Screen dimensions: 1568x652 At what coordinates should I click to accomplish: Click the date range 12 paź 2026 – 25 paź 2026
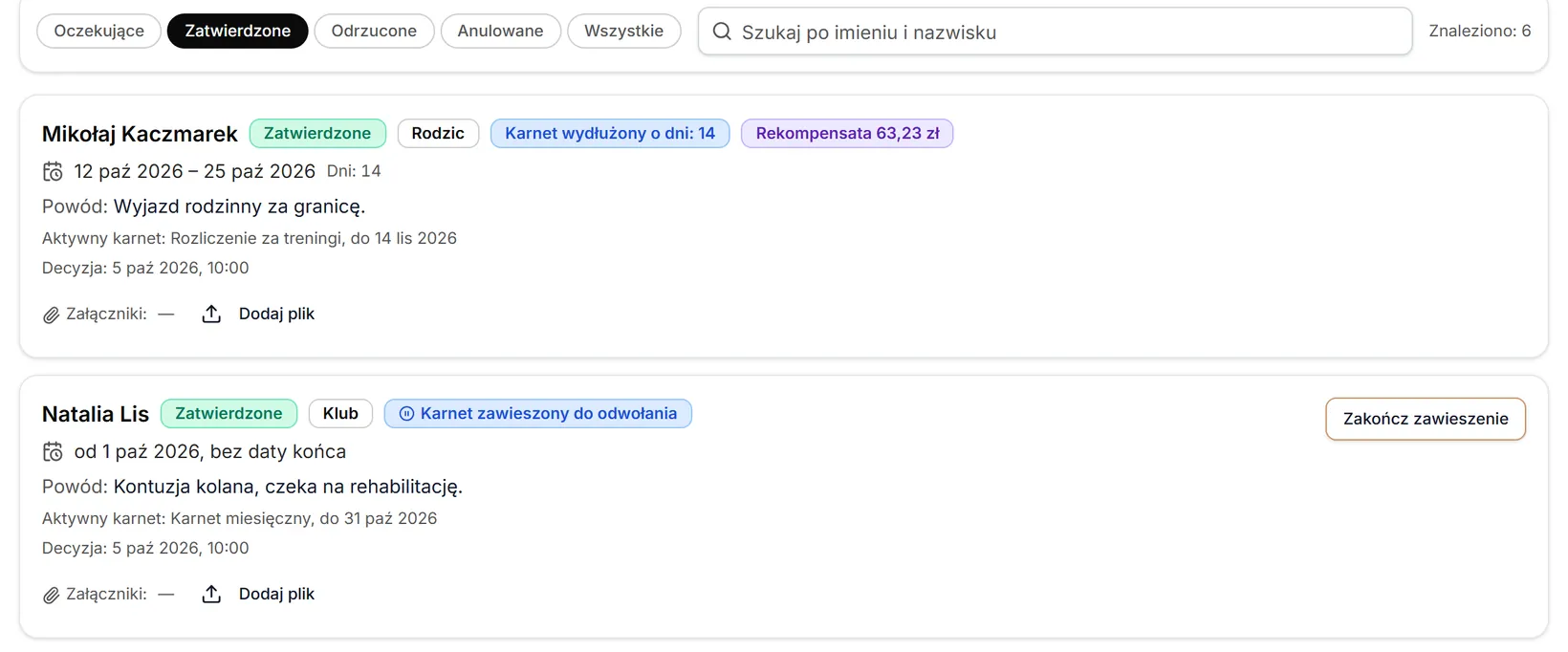tap(194, 171)
